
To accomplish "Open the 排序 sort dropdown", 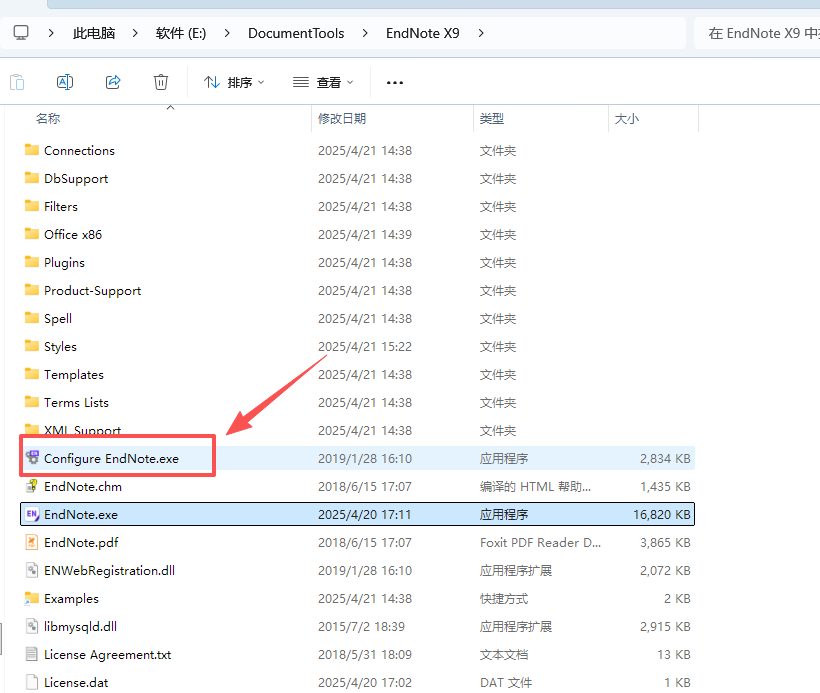I will (x=234, y=83).
